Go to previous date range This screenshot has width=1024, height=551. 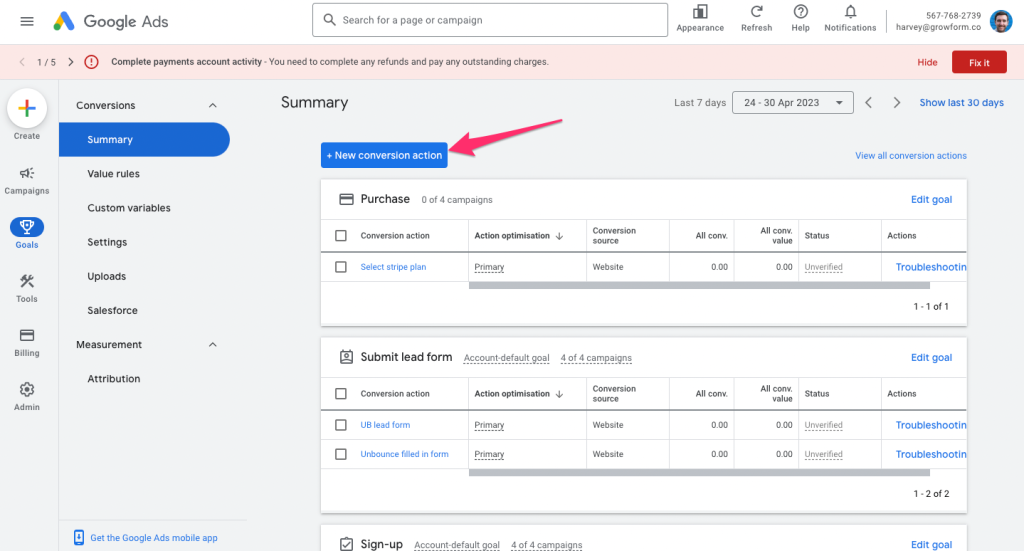pos(869,102)
